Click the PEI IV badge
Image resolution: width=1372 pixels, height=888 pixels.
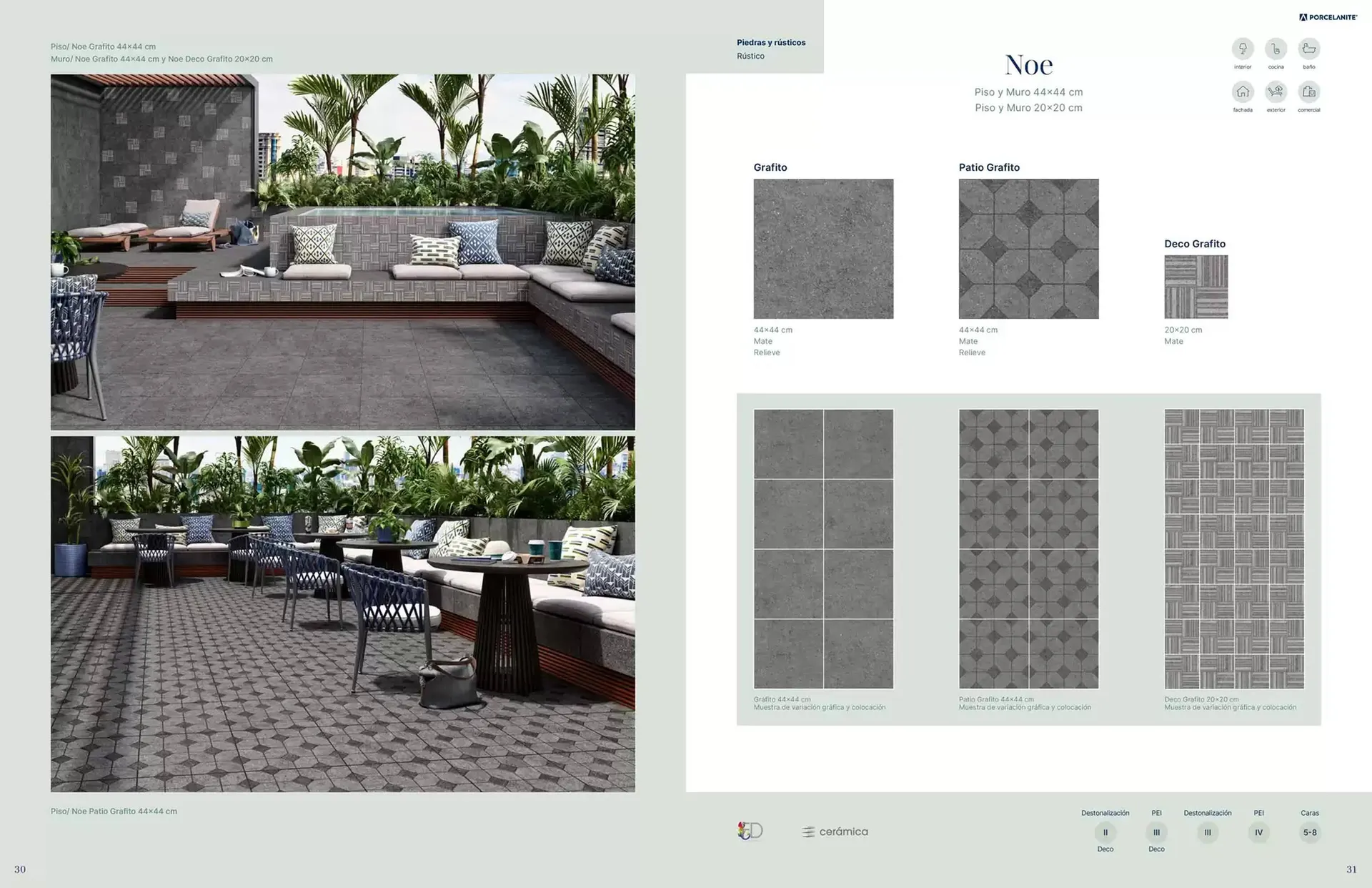tap(1258, 832)
